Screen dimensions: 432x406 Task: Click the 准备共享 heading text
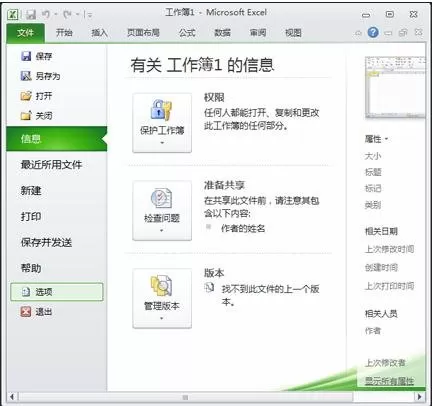[x=224, y=185]
